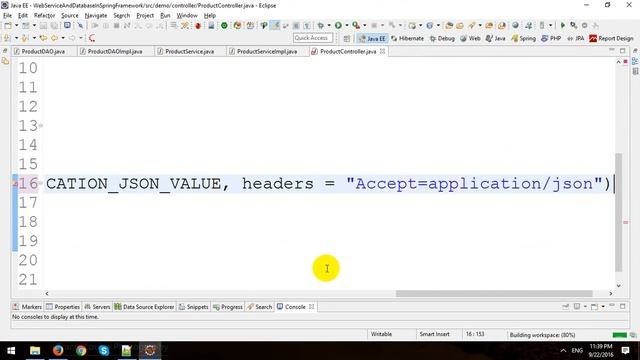
Task: Show hidden system tray icons
Action: 563,351
